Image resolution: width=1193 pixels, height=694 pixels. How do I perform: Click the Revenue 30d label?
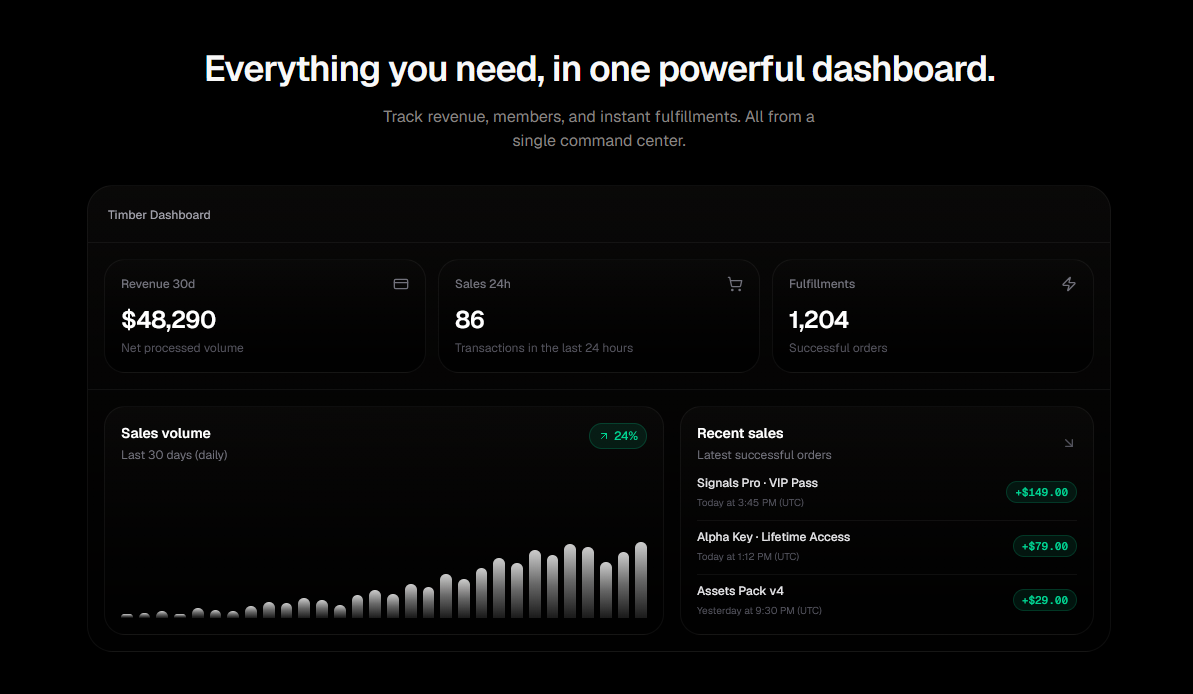(x=158, y=284)
